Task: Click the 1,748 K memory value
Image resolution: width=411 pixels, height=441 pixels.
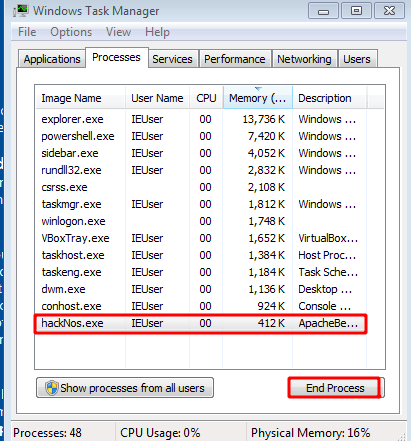Action: click(x=267, y=221)
